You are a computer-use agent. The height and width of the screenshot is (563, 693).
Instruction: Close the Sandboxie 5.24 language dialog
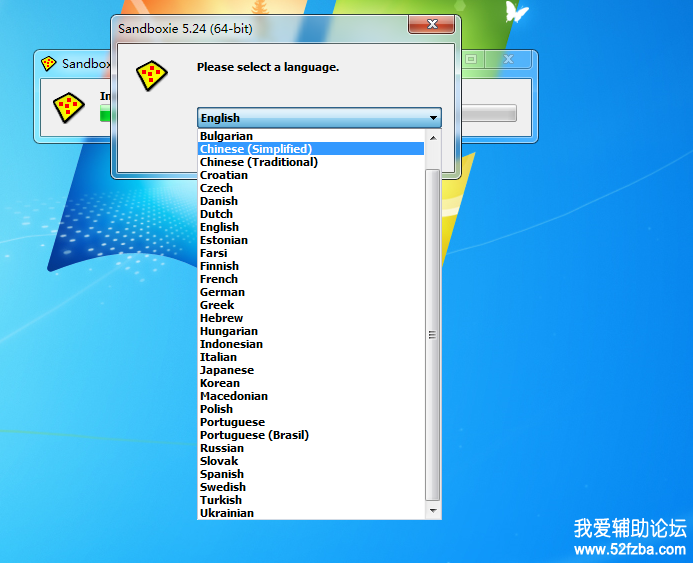coord(431,24)
